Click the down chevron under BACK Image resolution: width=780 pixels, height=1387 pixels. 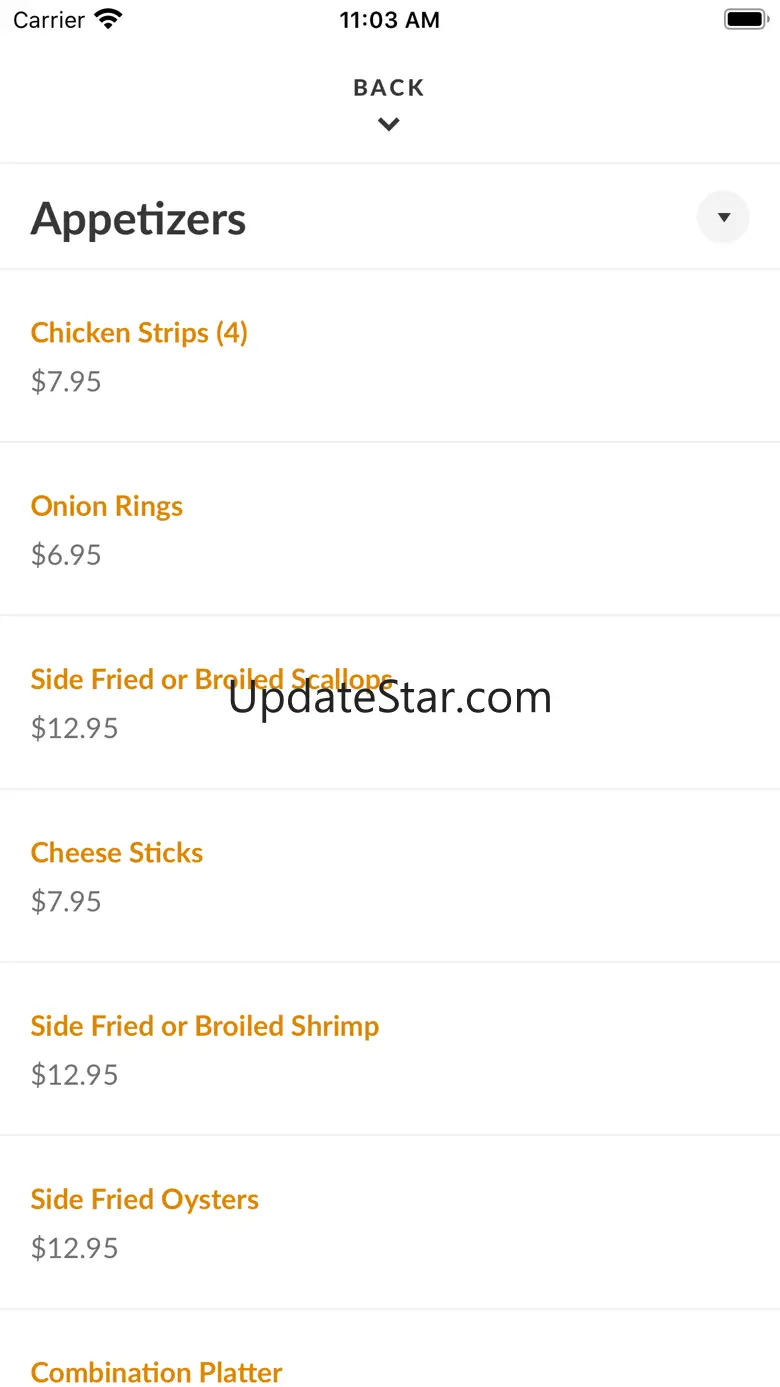tap(389, 124)
